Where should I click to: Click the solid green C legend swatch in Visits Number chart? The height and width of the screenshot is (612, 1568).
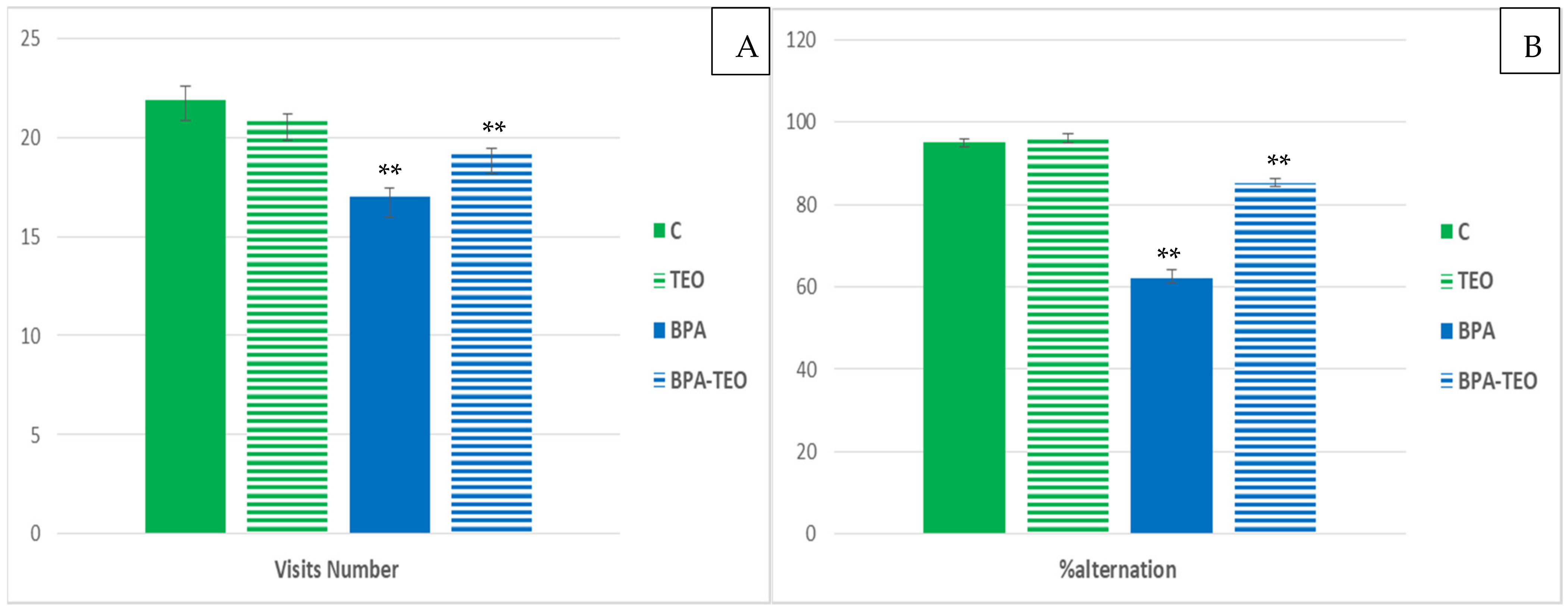[x=659, y=230]
